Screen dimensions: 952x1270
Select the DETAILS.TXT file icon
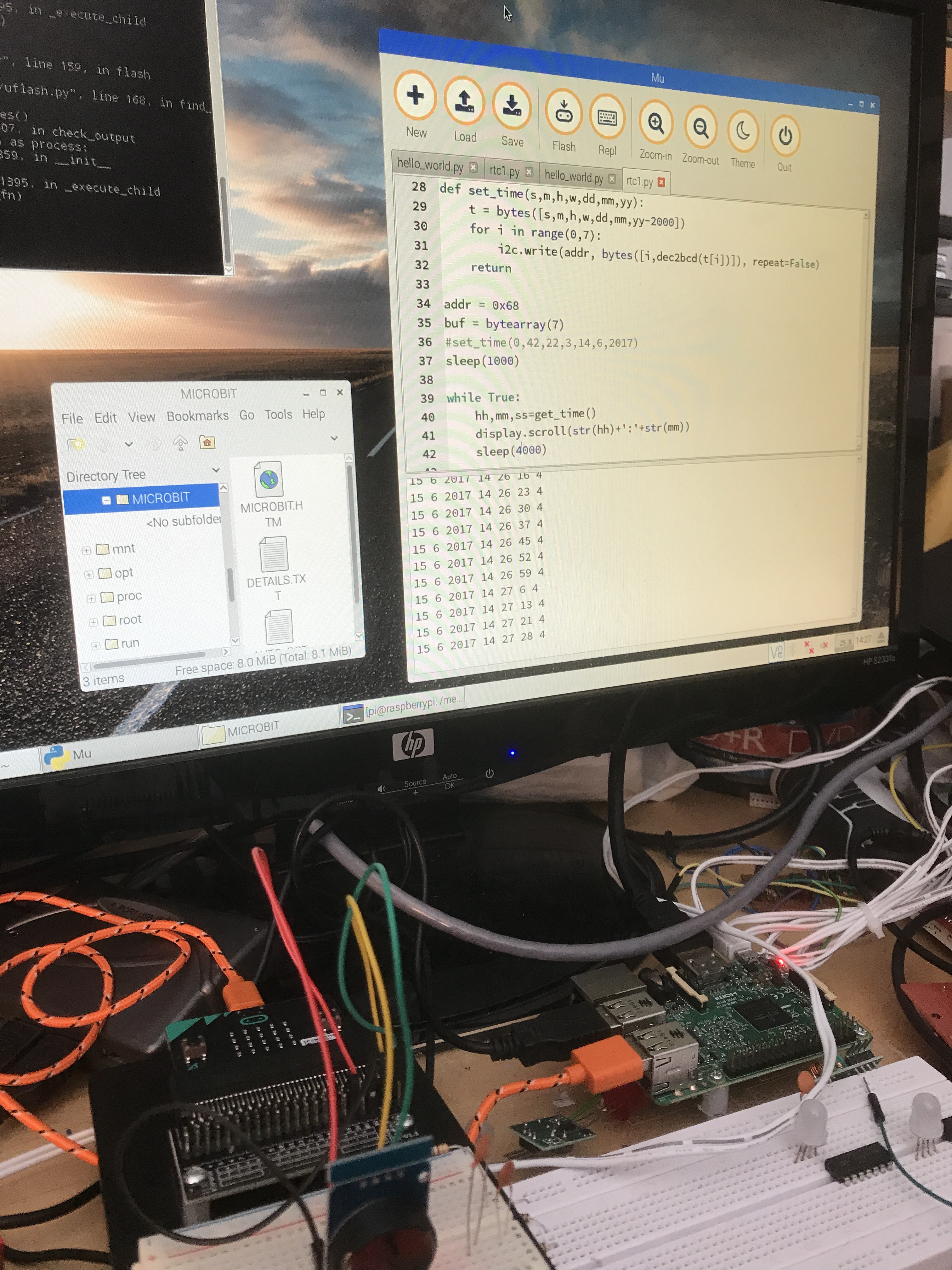pyautogui.click(x=274, y=553)
